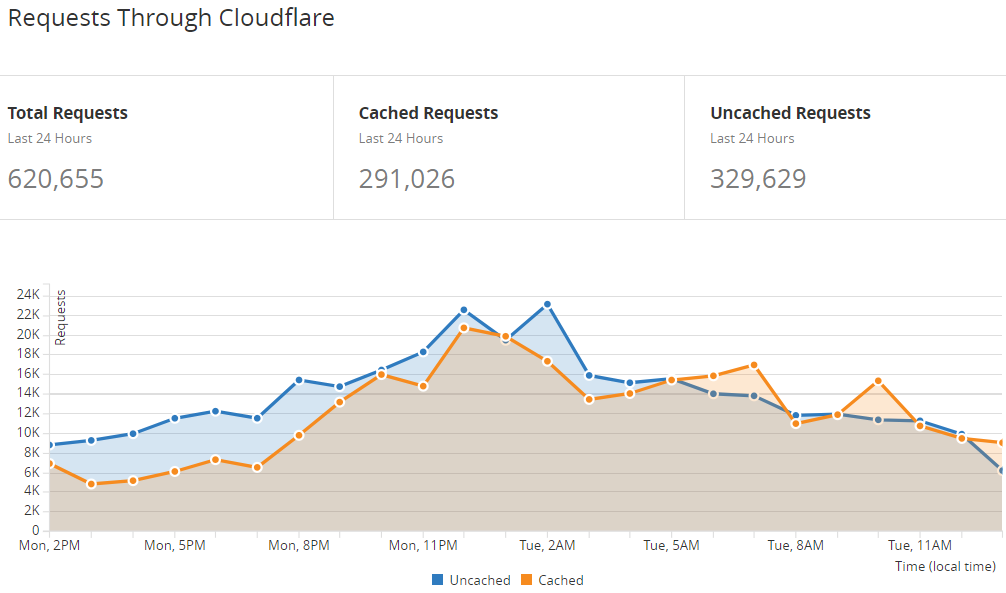Select the blue Uncached data point at Tue, 2AM

coord(547,305)
